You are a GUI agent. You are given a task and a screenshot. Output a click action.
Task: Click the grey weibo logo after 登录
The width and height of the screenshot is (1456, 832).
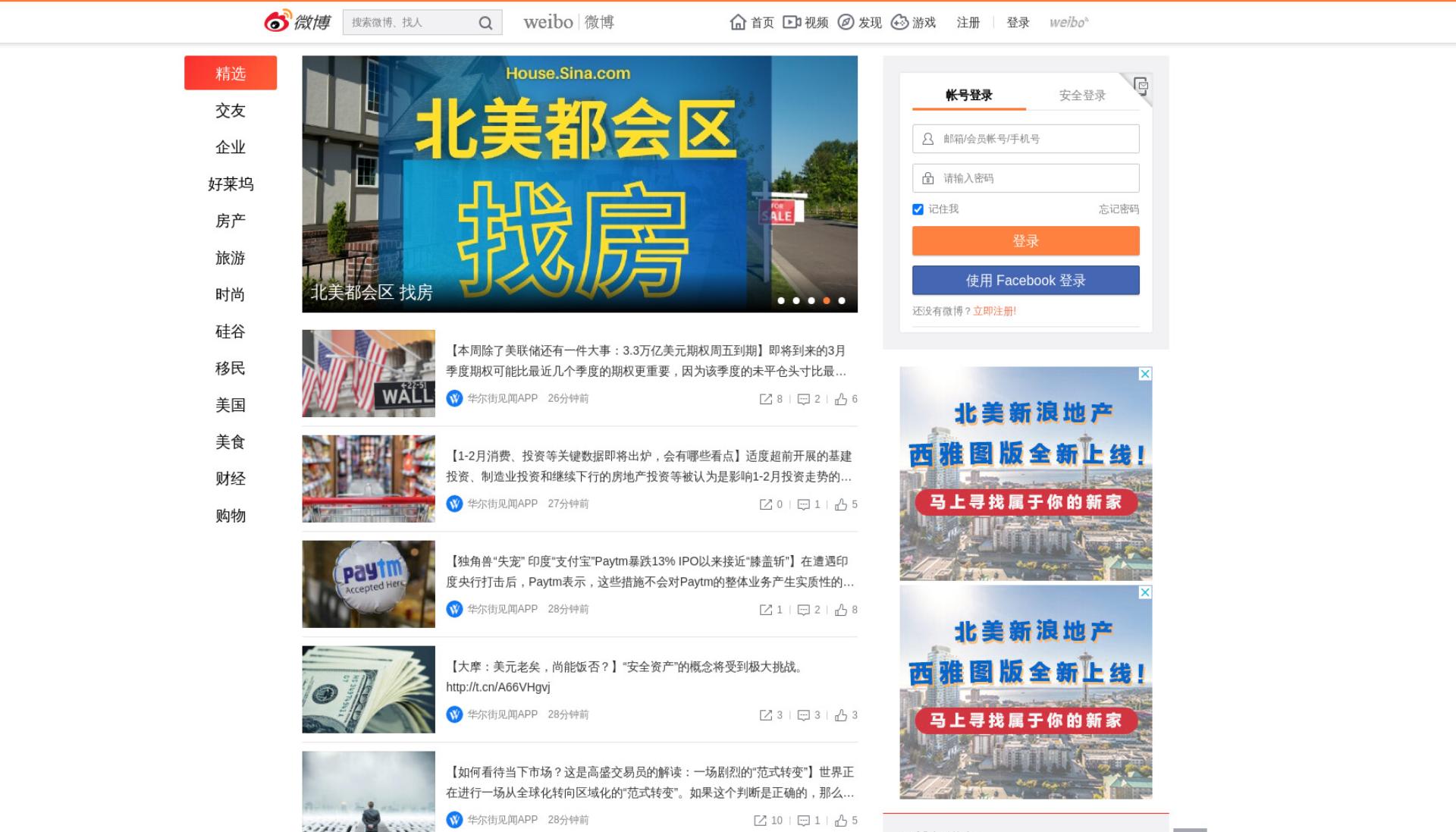[x=1068, y=23]
